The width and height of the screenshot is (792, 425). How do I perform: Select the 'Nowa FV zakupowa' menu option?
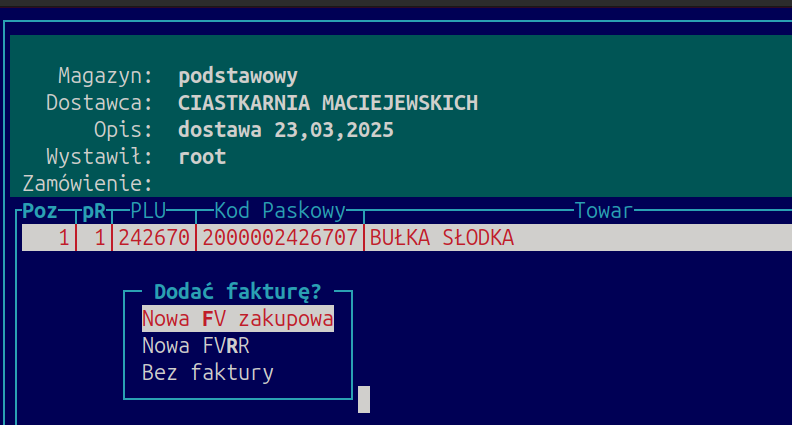237,319
